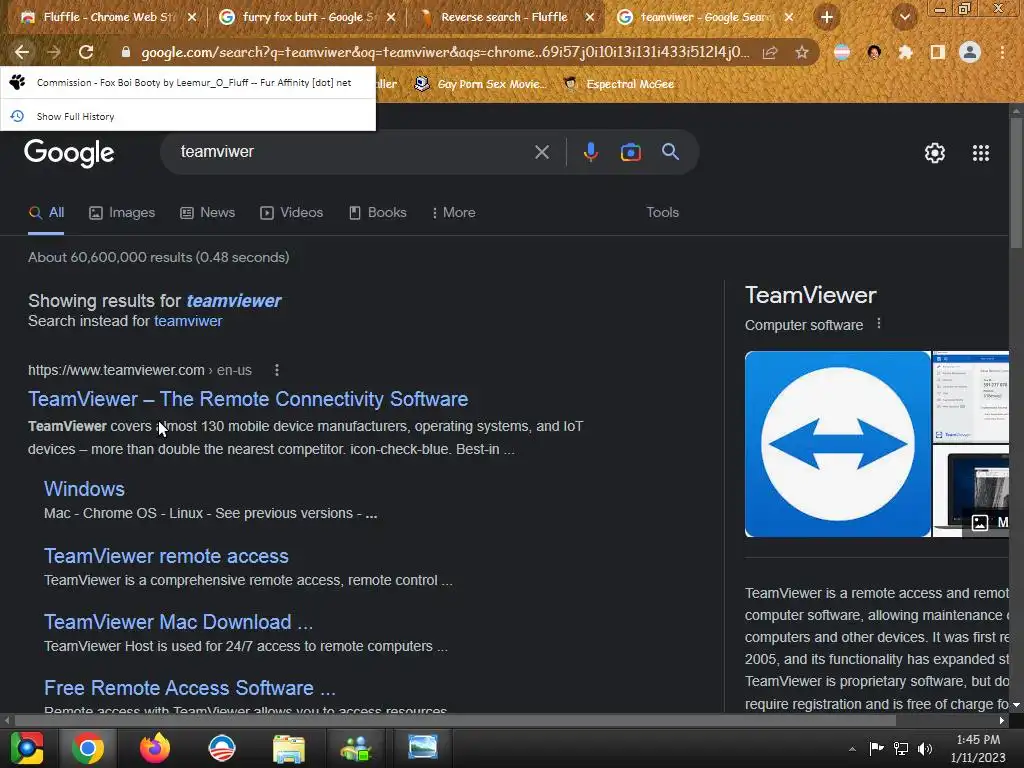The height and width of the screenshot is (768, 1024).
Task: Open a new browser tab
Action: tap(827, 17)
